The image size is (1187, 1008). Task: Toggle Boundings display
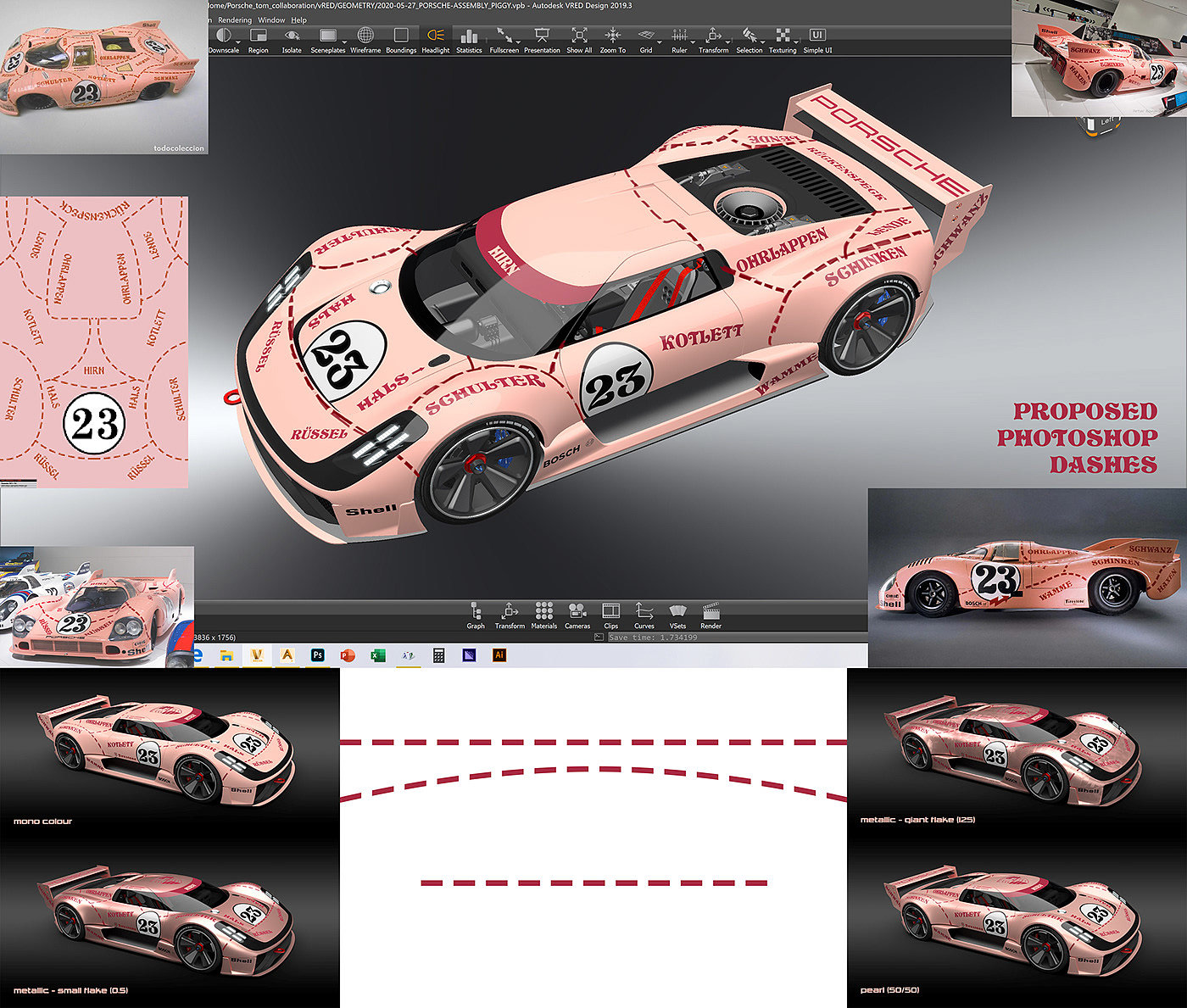(401, 36)
